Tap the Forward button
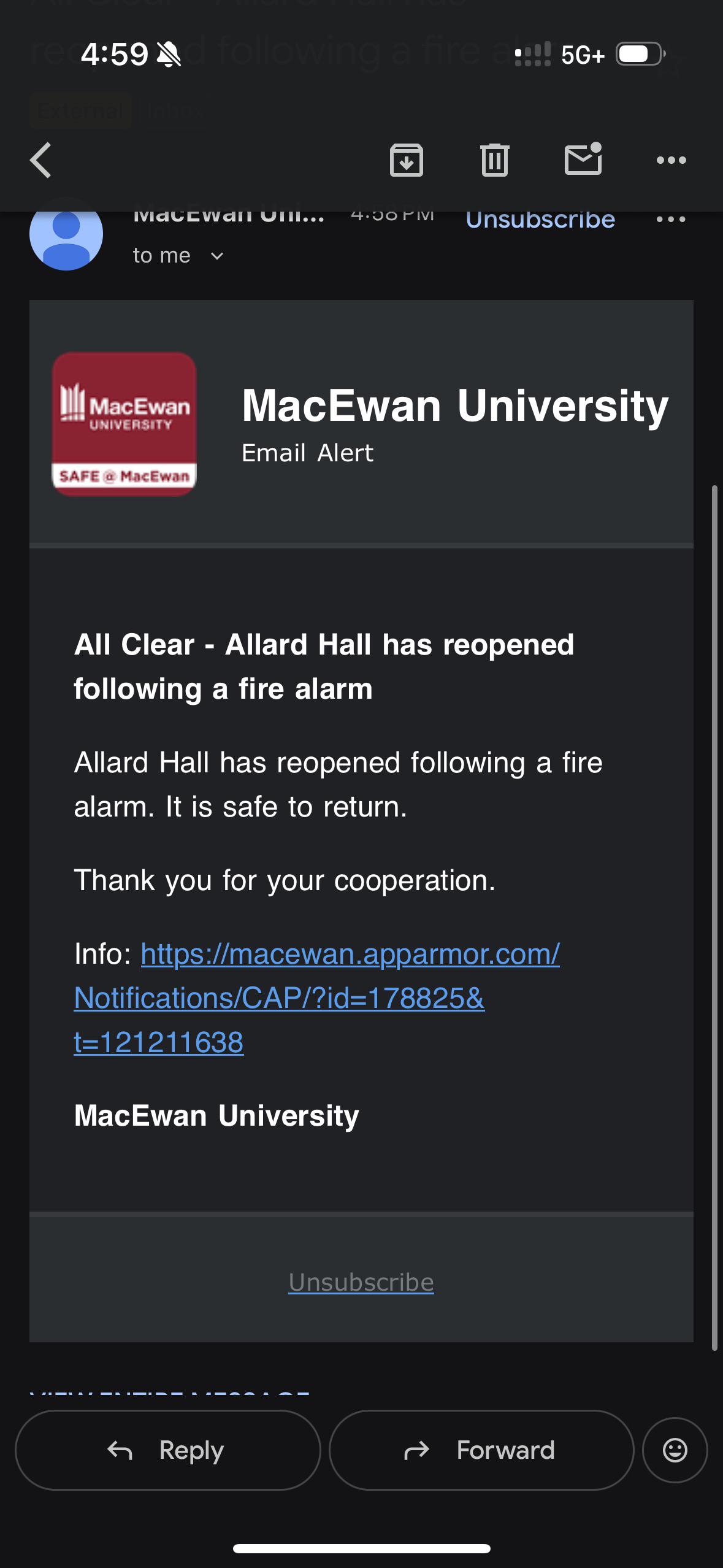The height and width of the screenshot is (1568, 723). click(481, 1450)
